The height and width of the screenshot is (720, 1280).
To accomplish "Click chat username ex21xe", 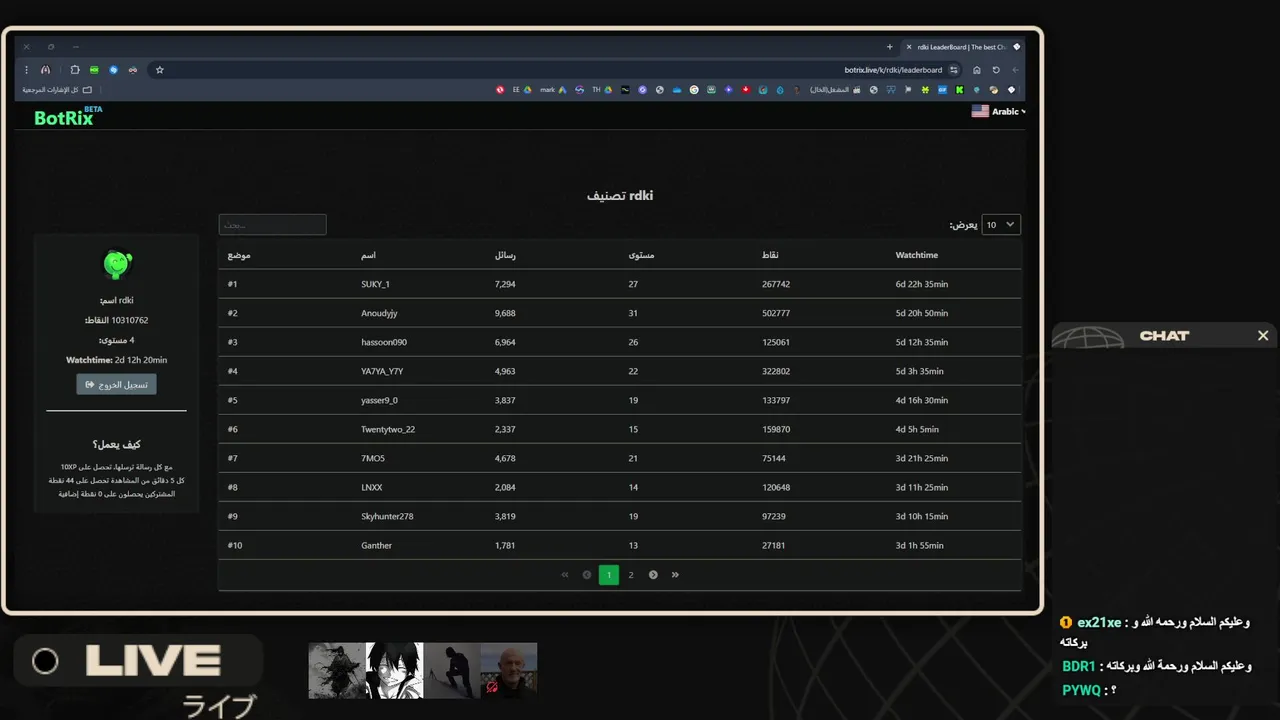I will [x=1099, y=622].
